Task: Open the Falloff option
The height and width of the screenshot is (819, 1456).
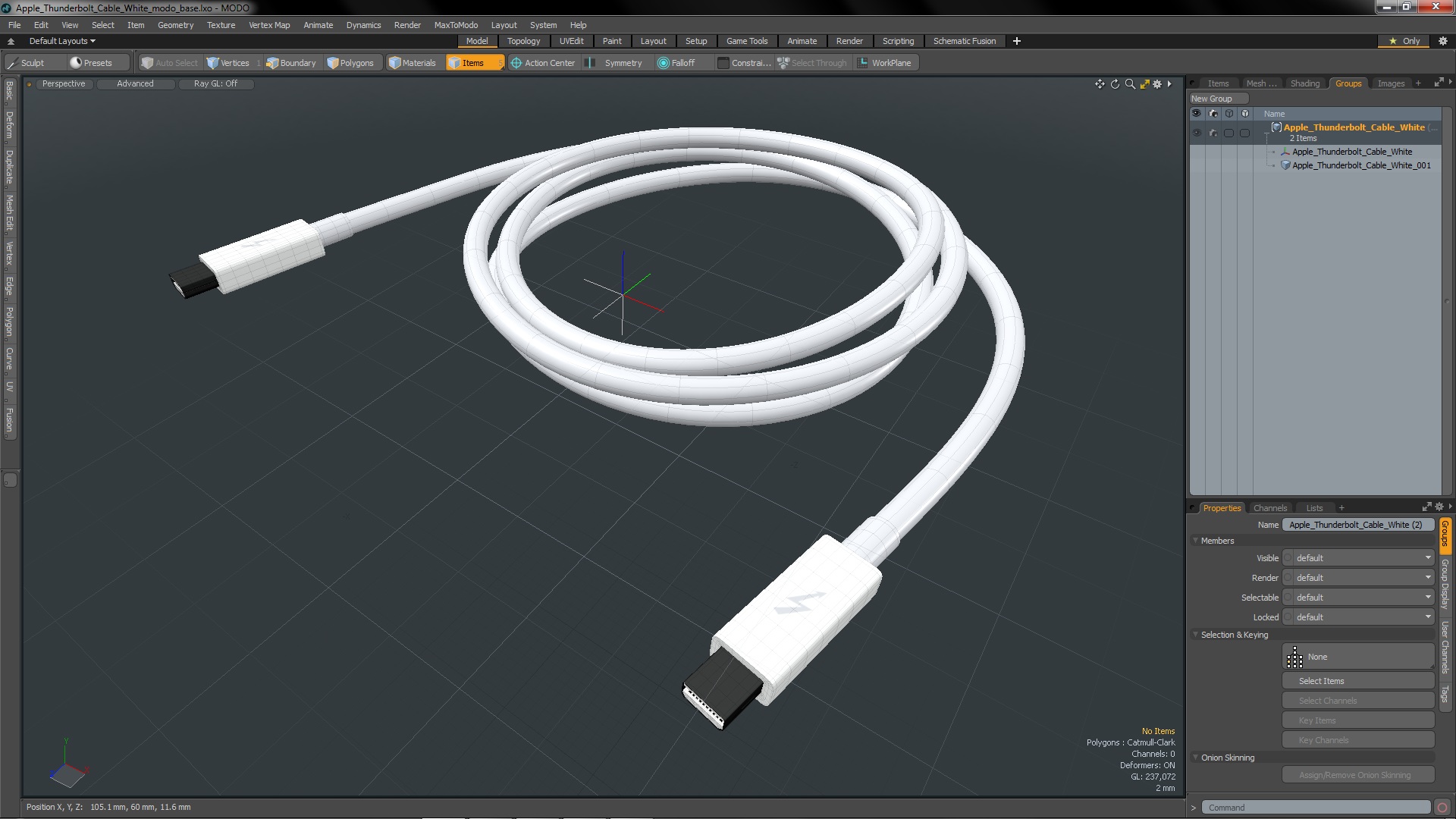Action: (x=682, y=63)
